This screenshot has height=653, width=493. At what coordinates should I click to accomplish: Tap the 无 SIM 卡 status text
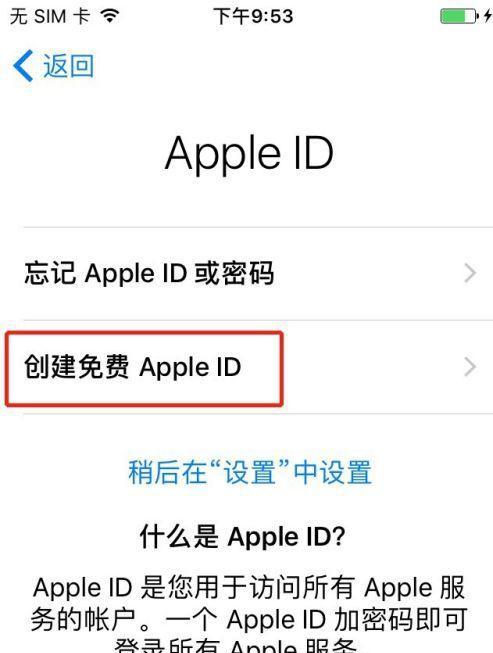tap(50, 17)
